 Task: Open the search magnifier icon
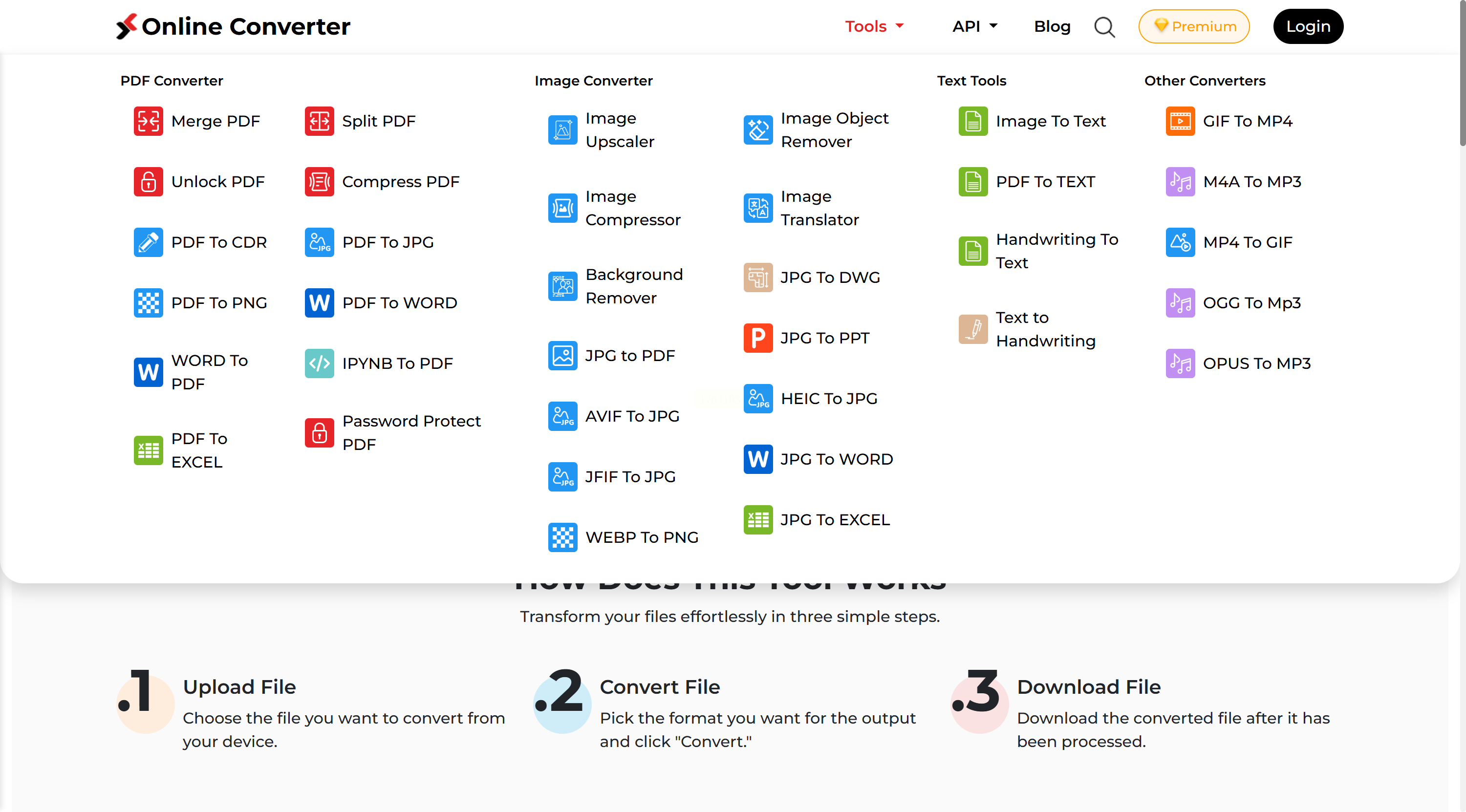point(1104,27)
